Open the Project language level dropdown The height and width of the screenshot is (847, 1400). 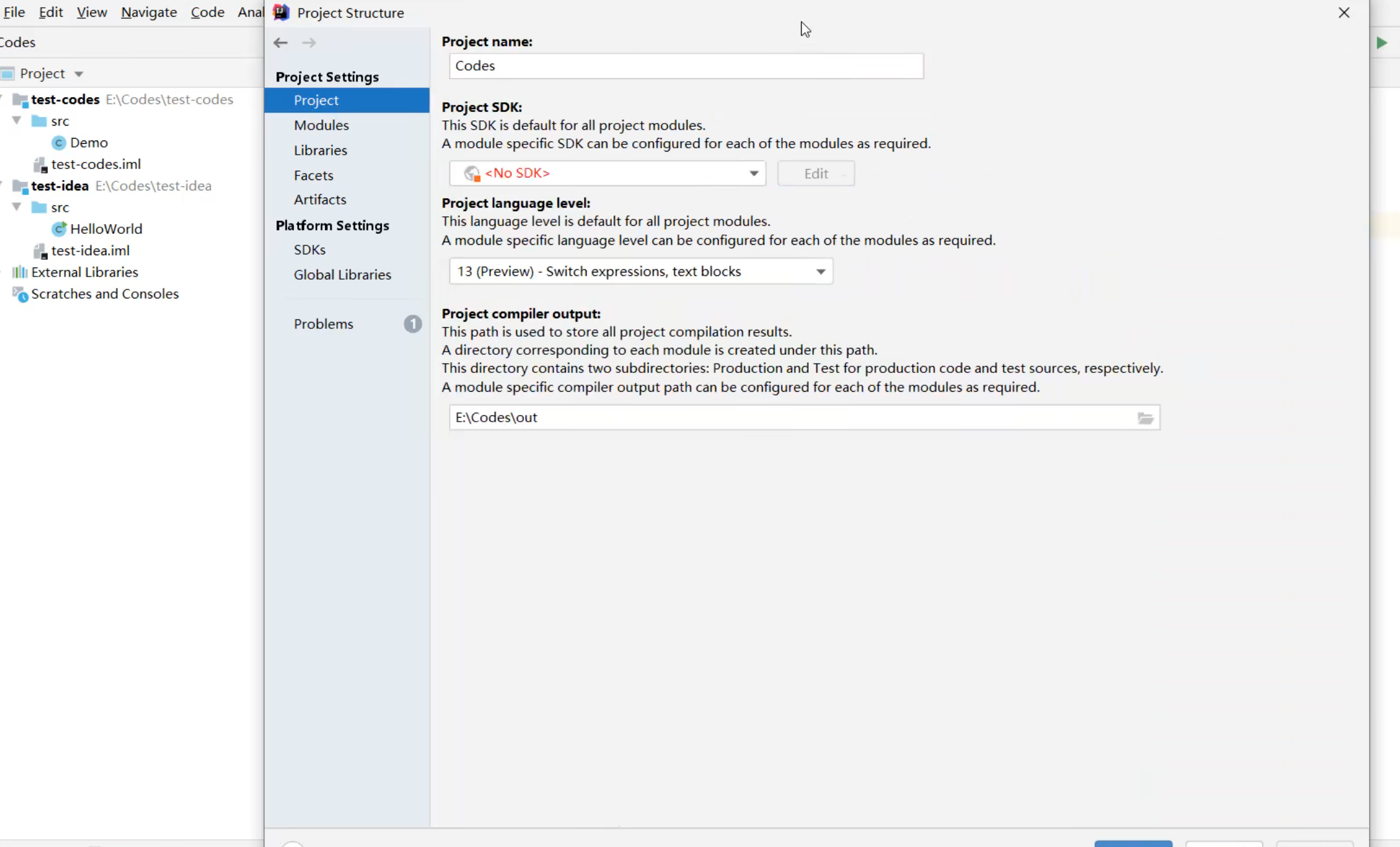coord(640,271)
